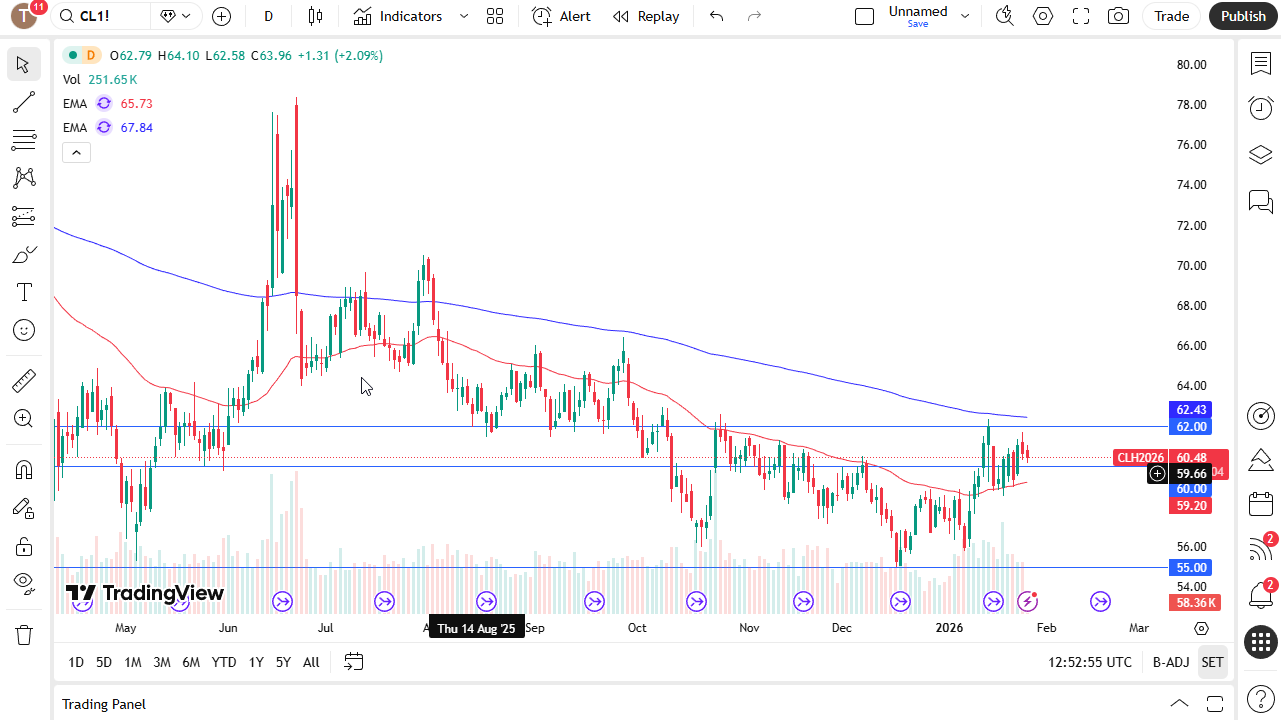
Task: Click the red 59.20 EMA price label
Action: [x=1191, y=506]
